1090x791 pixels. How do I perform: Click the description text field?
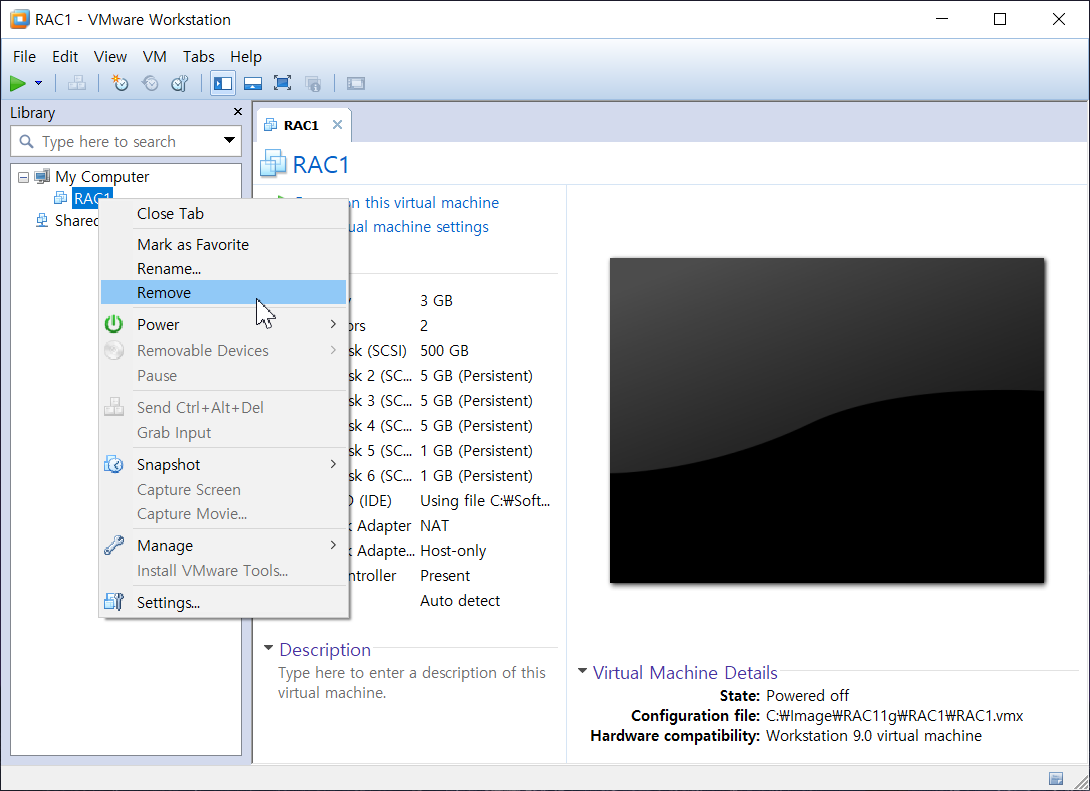point(412,683)
